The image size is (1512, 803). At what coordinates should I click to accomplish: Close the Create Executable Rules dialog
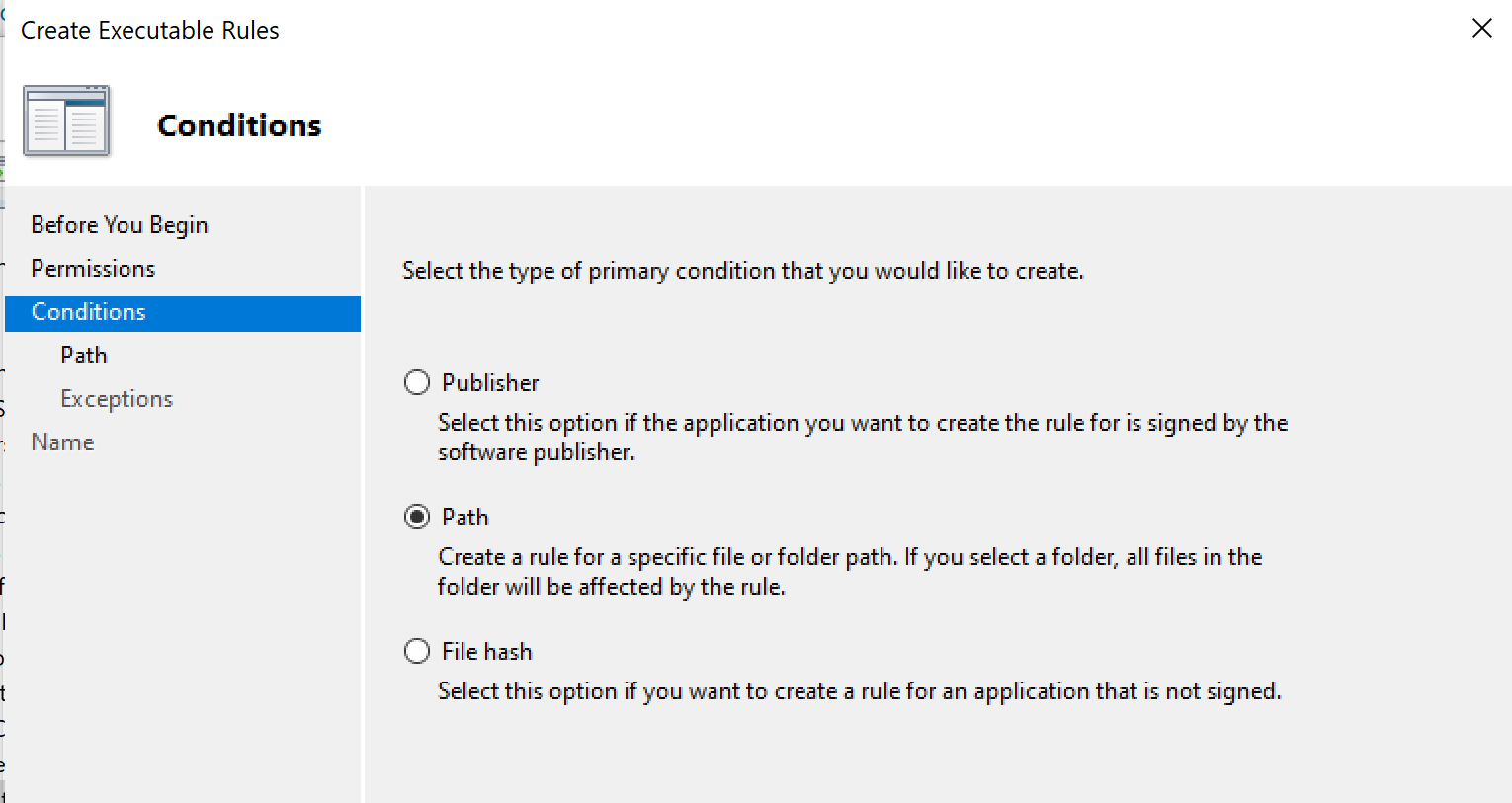point(1481,28)
